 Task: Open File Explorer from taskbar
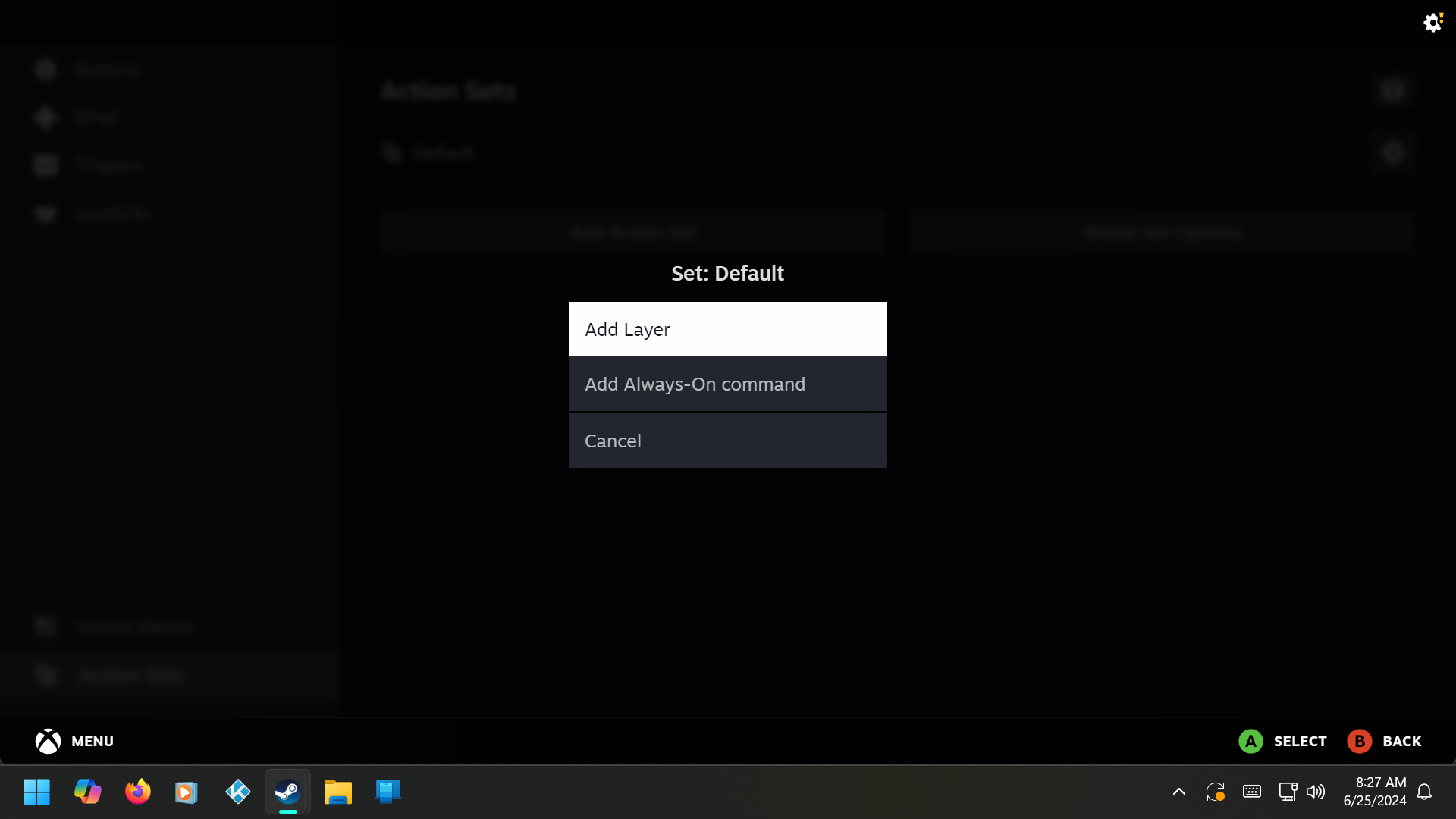[337, 792]
